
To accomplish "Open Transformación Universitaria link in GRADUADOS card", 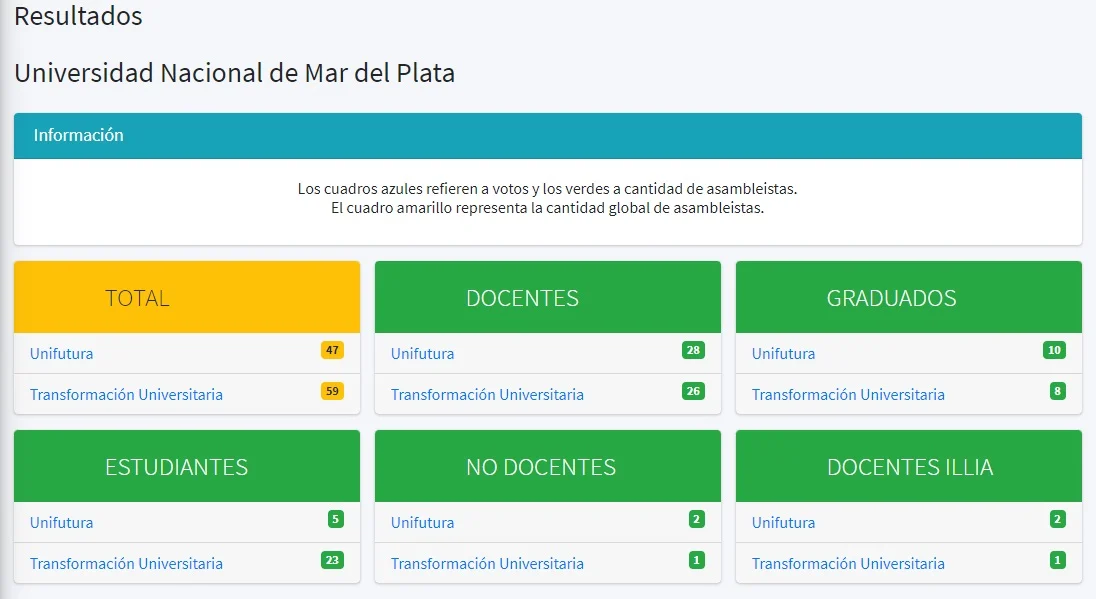I will tap(849, 395).
